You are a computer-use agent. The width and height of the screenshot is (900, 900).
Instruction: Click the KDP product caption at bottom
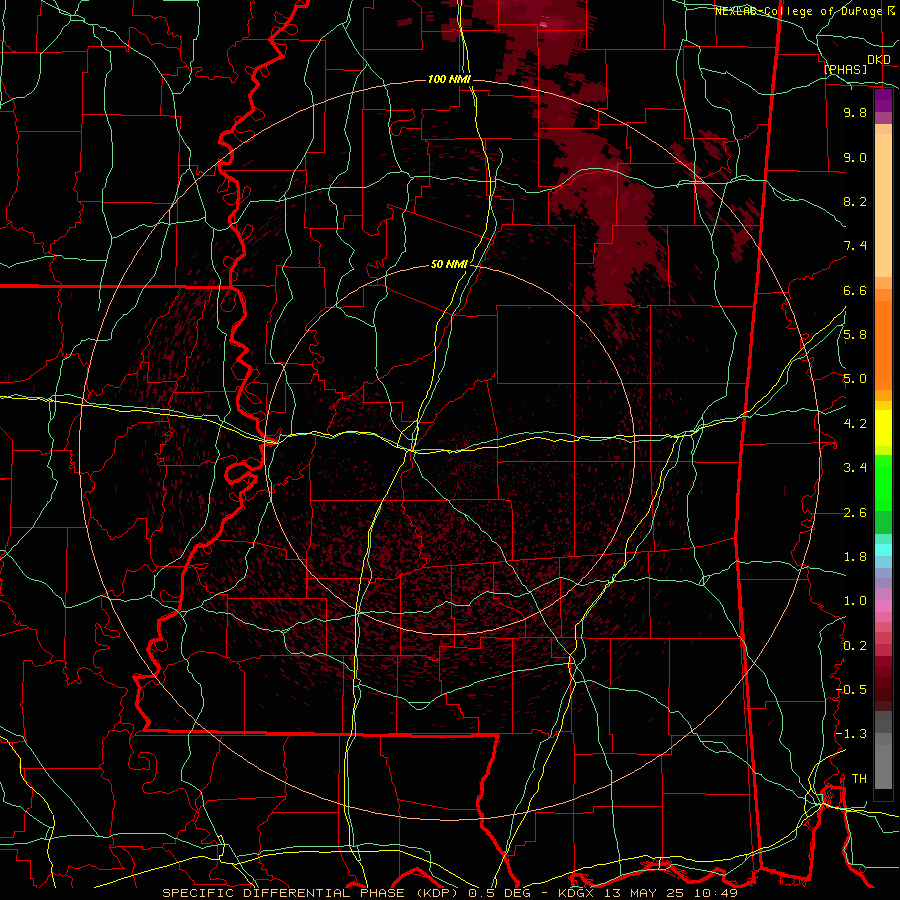point(450,893)
